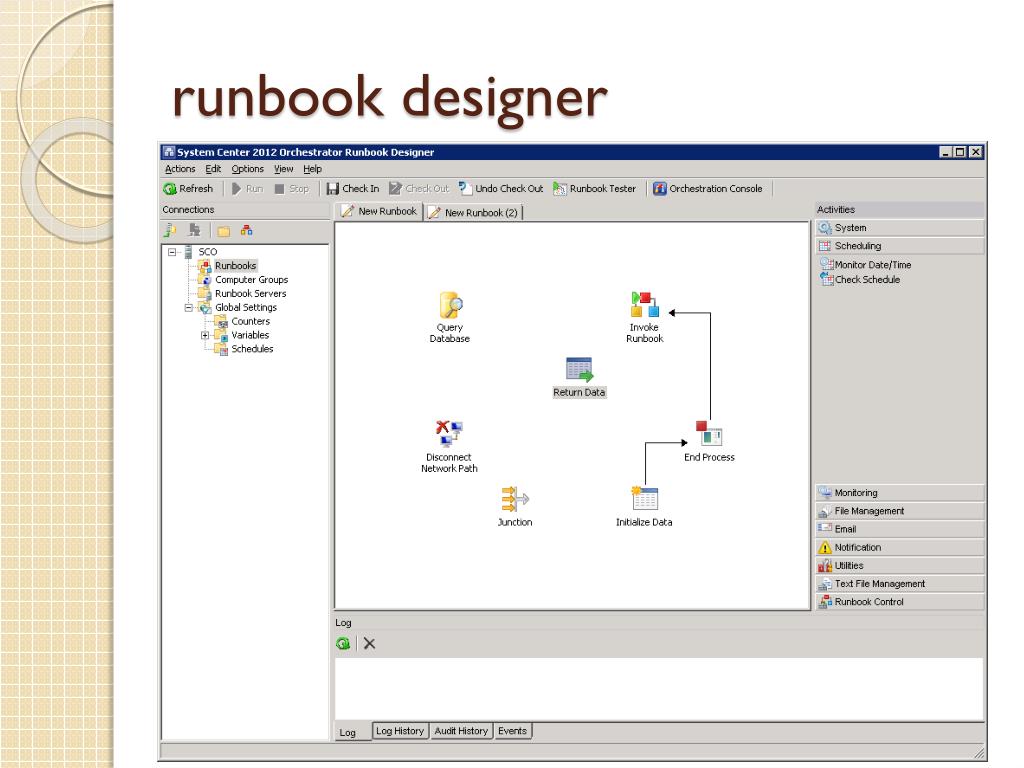Click the Stop toolbar button
This screenshot has height=768, width=1024.
tap(291, 189)
